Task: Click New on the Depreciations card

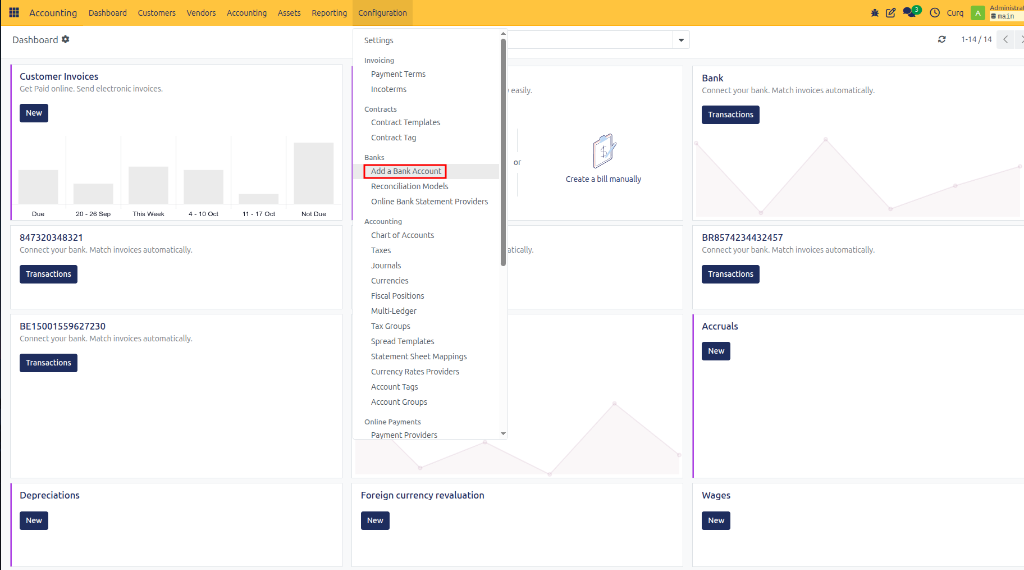Action: [x=34, y=520]
